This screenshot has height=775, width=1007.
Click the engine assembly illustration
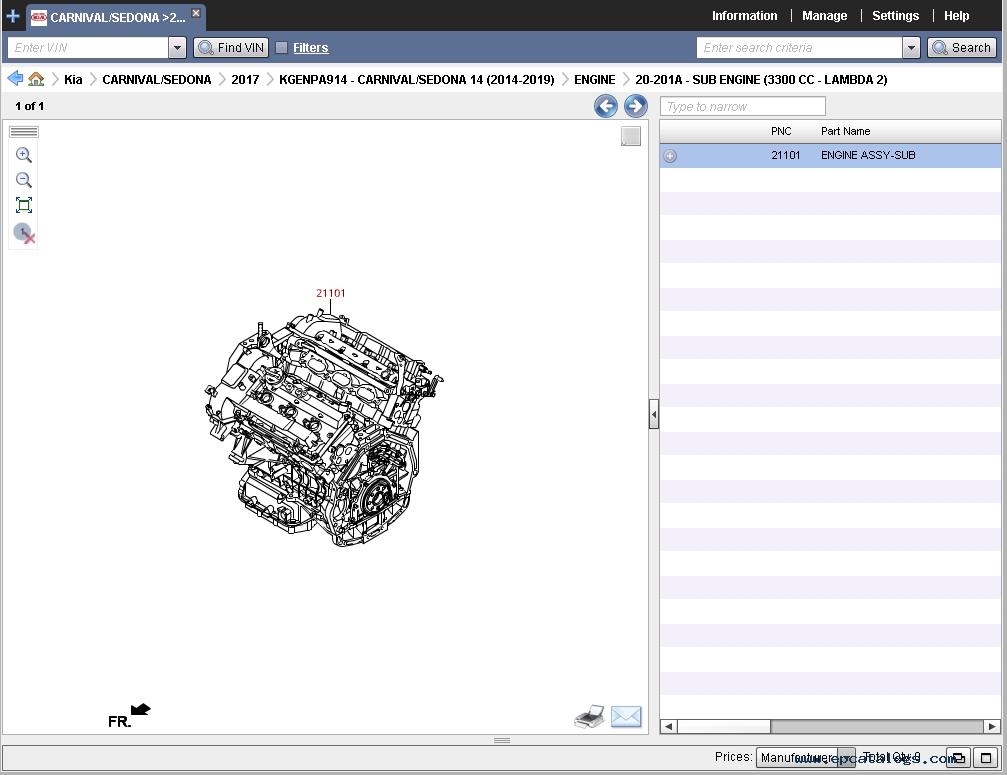[324, 427]
